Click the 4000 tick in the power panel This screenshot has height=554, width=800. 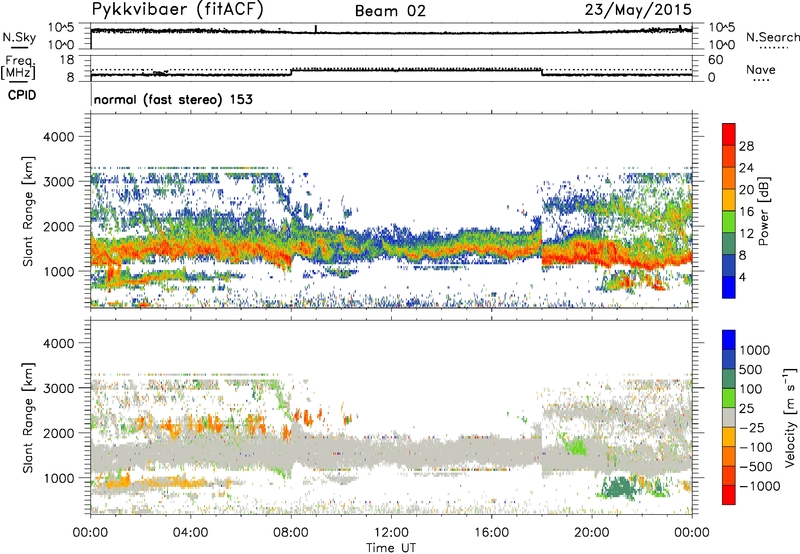coord(58,137)
